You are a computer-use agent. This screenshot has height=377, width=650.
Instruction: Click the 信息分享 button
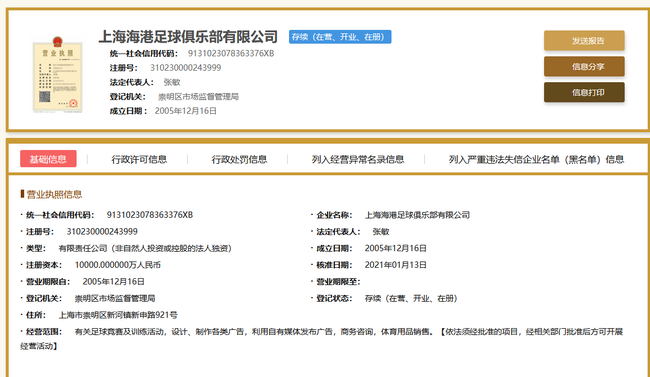click(584, 66)
